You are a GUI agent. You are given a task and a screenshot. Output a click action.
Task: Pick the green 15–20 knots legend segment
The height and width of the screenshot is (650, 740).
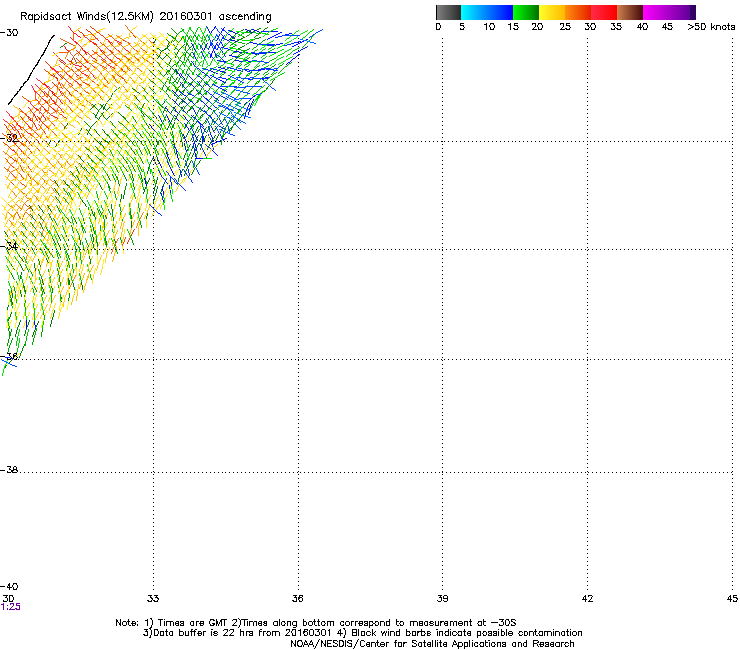point(526,12)
